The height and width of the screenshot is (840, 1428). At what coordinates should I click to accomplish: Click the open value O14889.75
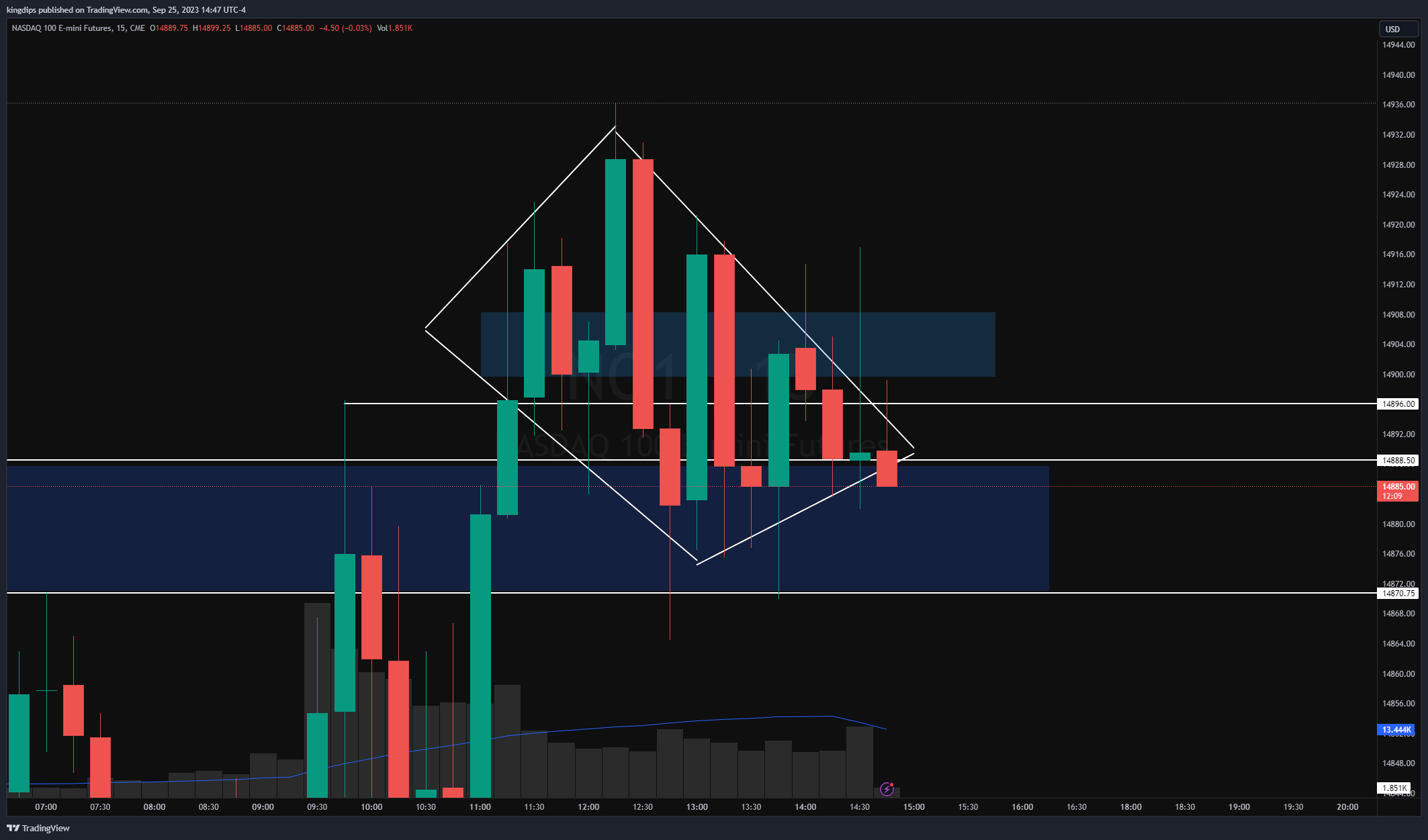[x=169, y=28]
